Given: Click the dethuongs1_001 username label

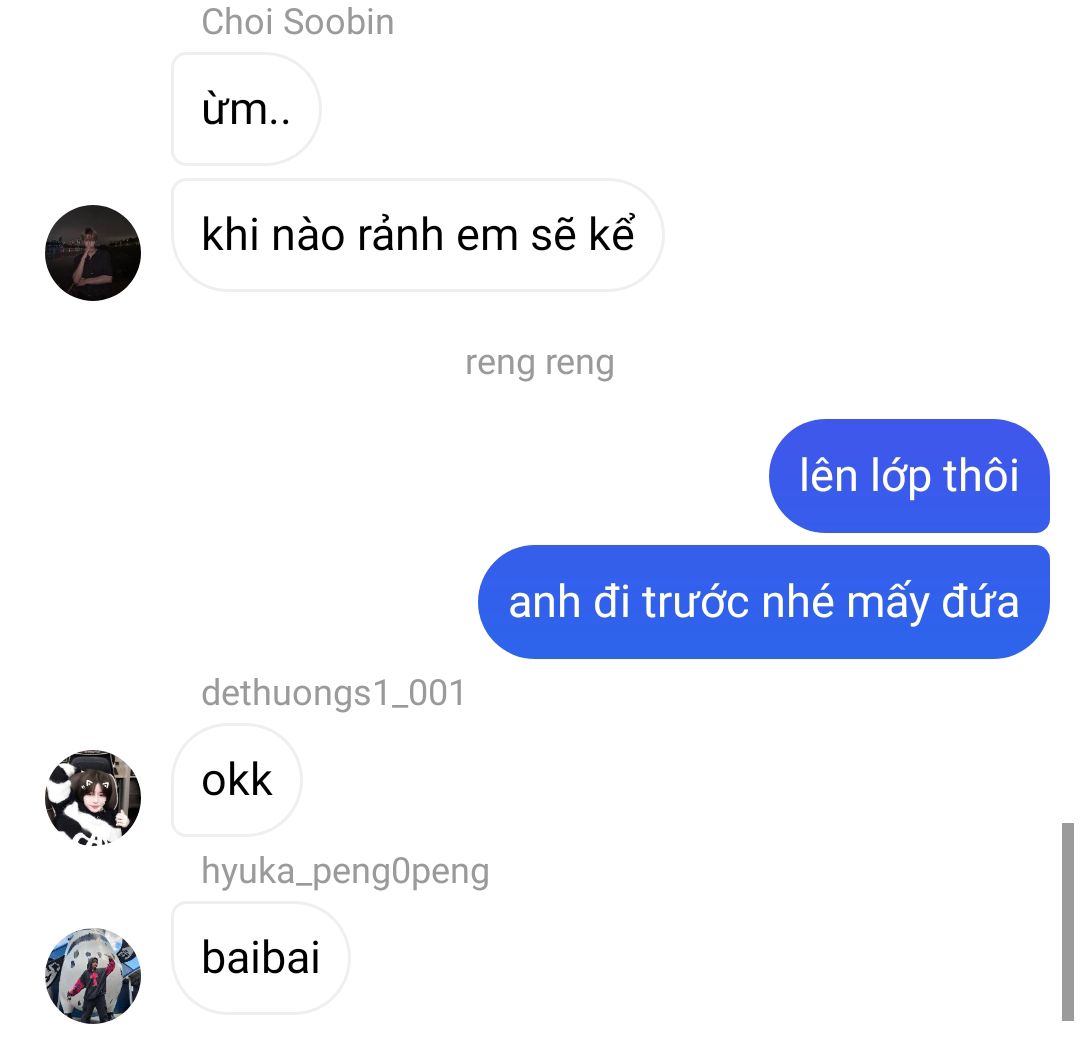Looking at the screenshot, I should pos(333,693).
